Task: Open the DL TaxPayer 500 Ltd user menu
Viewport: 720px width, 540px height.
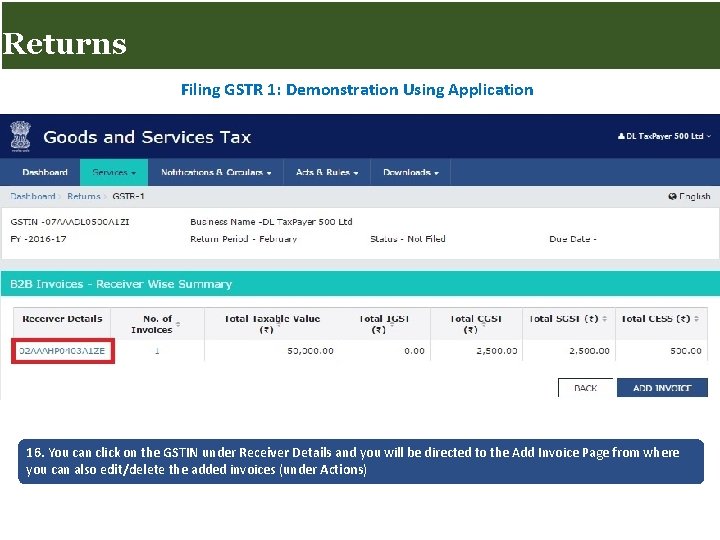Action: coord(664,136)
